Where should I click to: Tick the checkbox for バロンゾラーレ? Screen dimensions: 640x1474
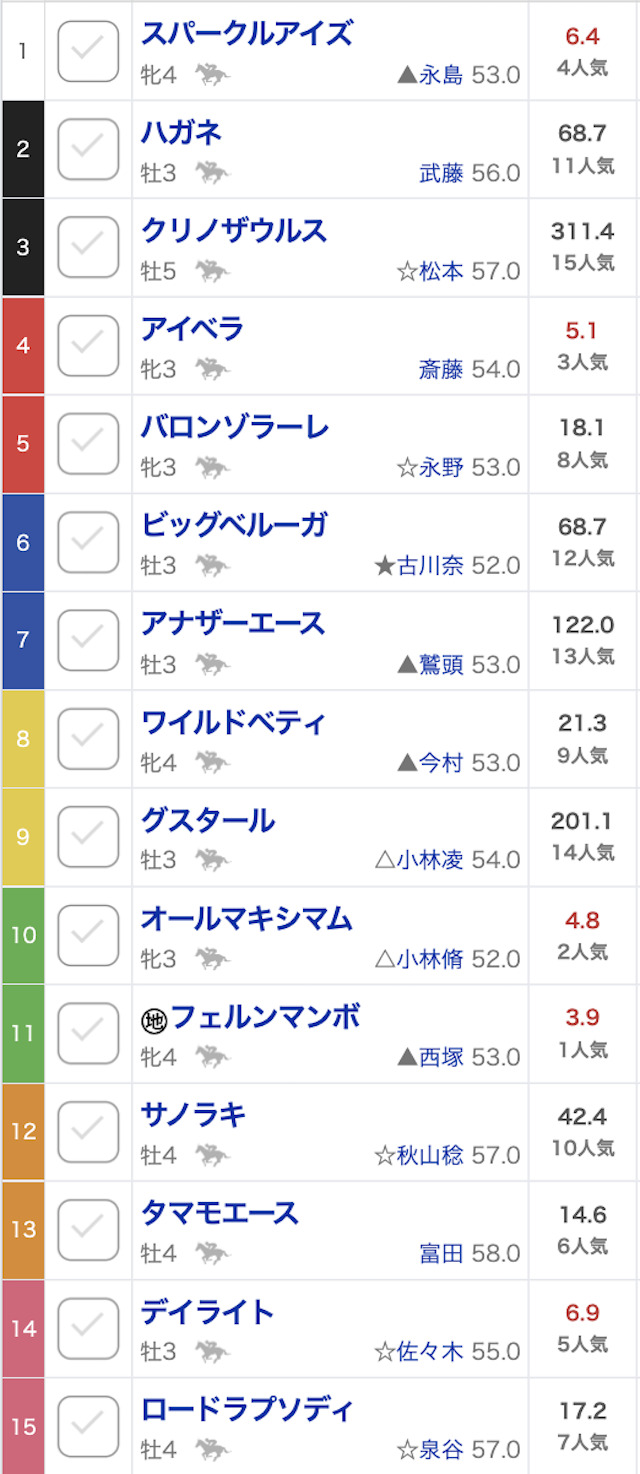88,444
